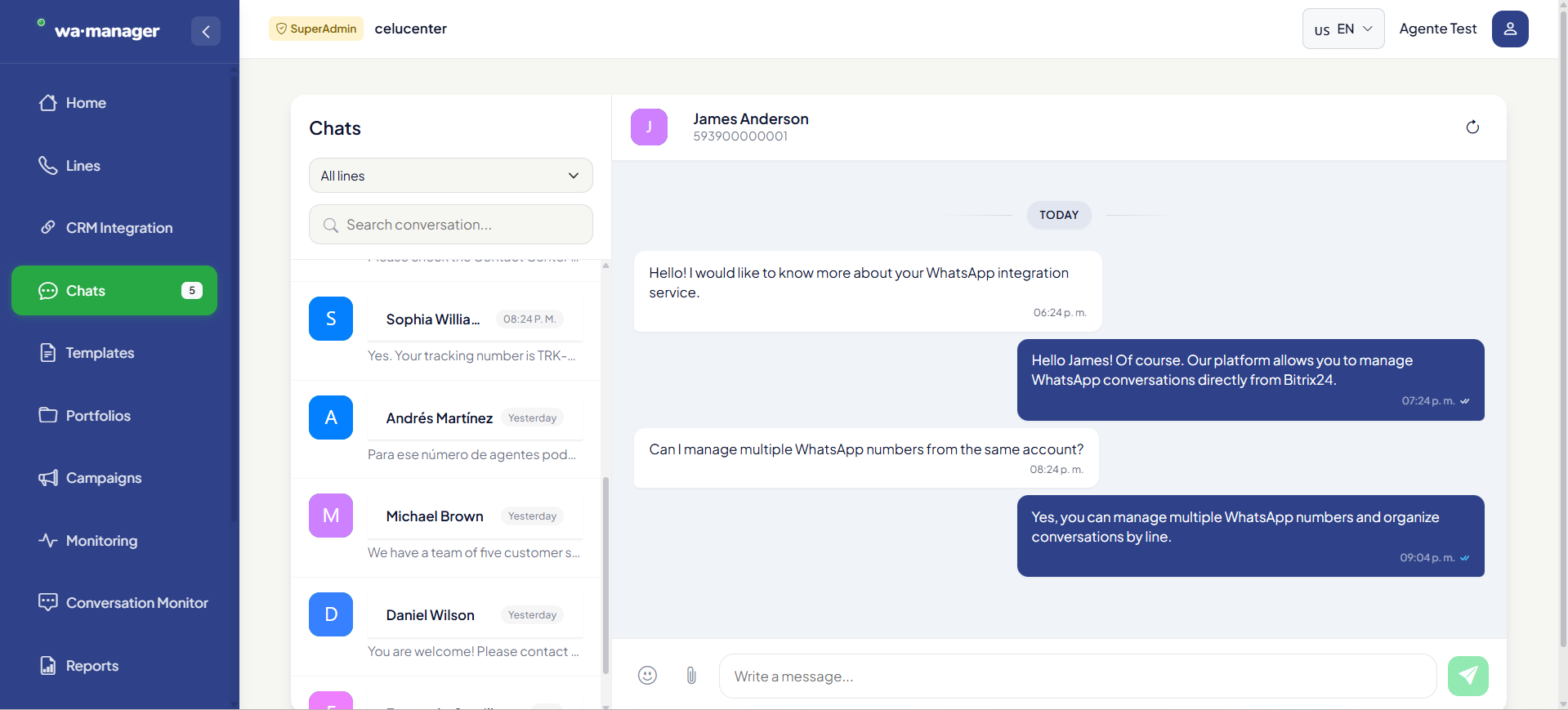Click the 08:24 P. M. timestamp on Sophia

[529, 319]
